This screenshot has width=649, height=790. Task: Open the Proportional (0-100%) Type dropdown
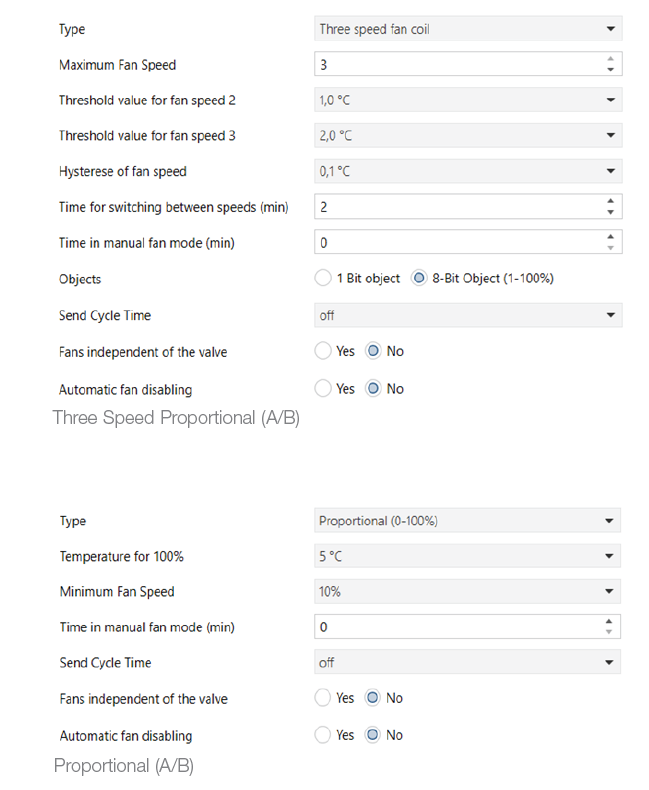point(467,520)
